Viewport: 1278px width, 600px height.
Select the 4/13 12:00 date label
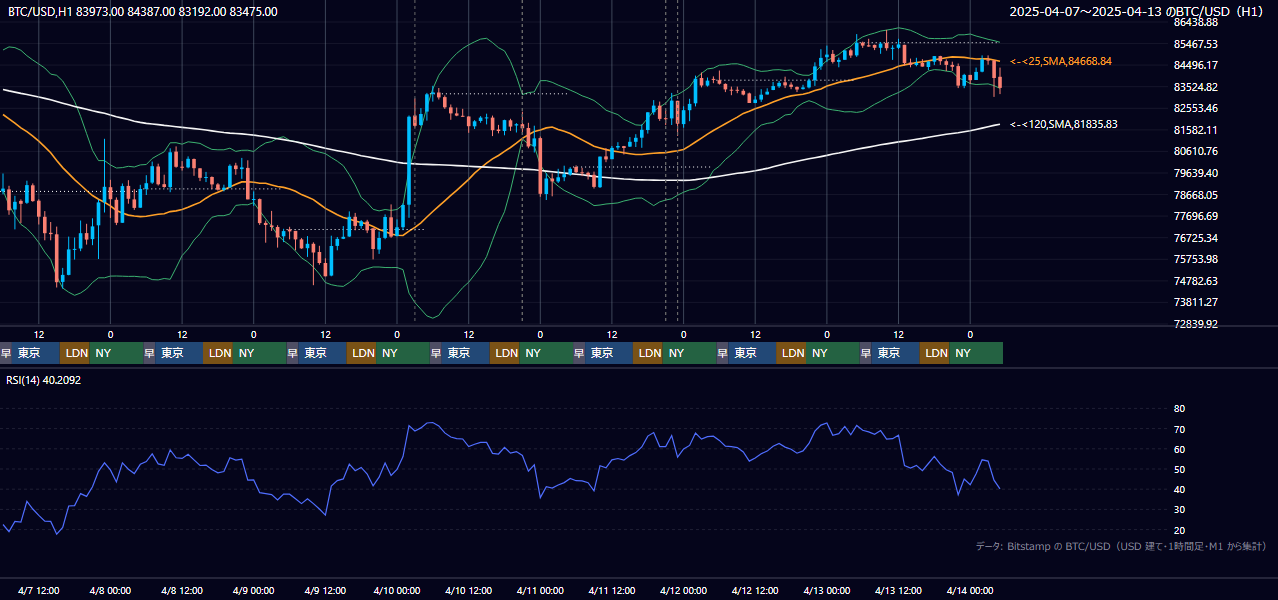pyautogui.click(x=898, y=590)
